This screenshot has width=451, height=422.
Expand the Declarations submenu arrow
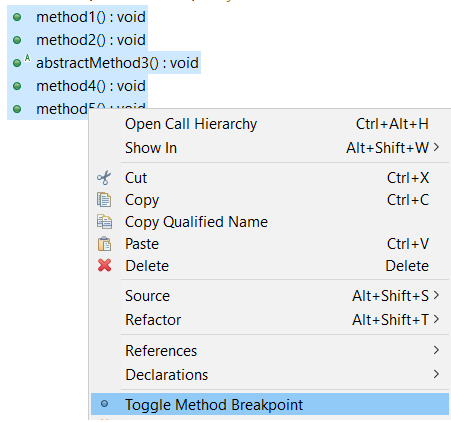(436, 374)
